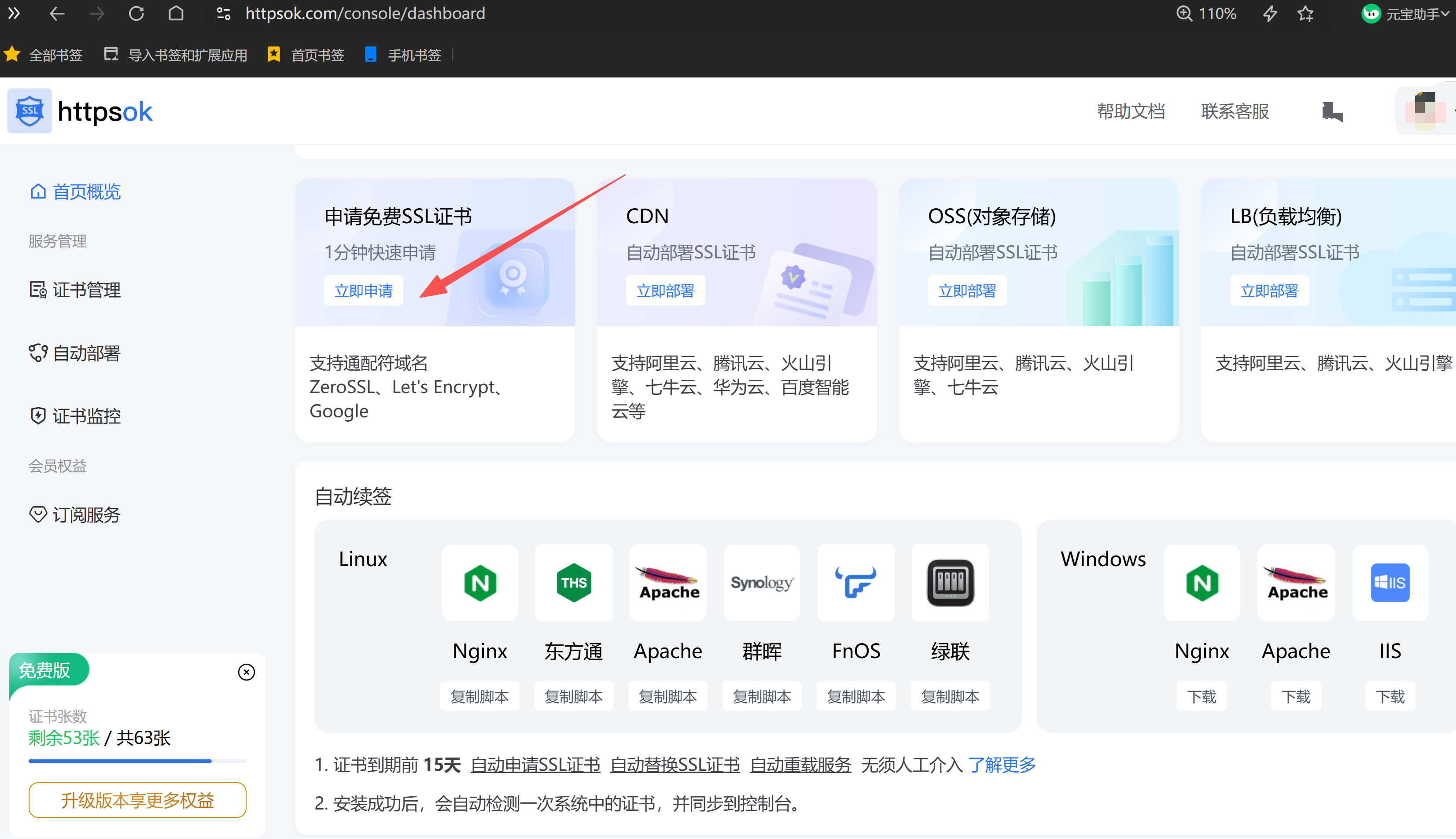Copy the 群晖 script

[x=762, y=696]
